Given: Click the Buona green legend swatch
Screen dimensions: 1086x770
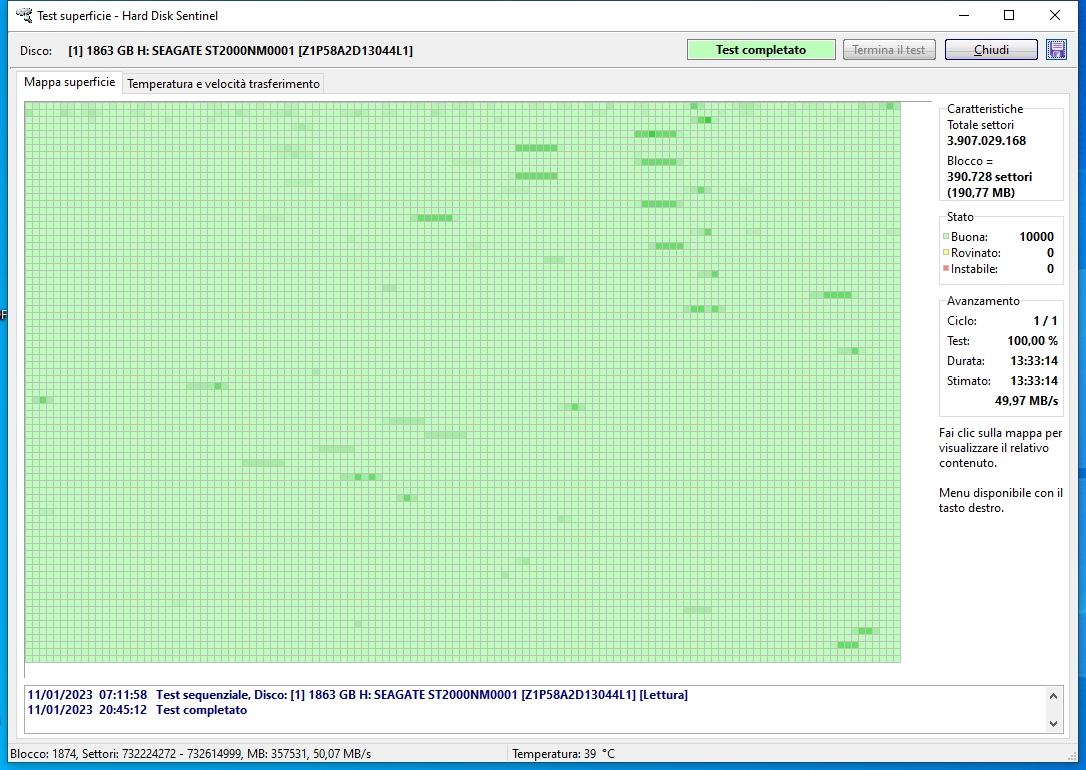Looking at the screenshot, I should tap(946, 237).
